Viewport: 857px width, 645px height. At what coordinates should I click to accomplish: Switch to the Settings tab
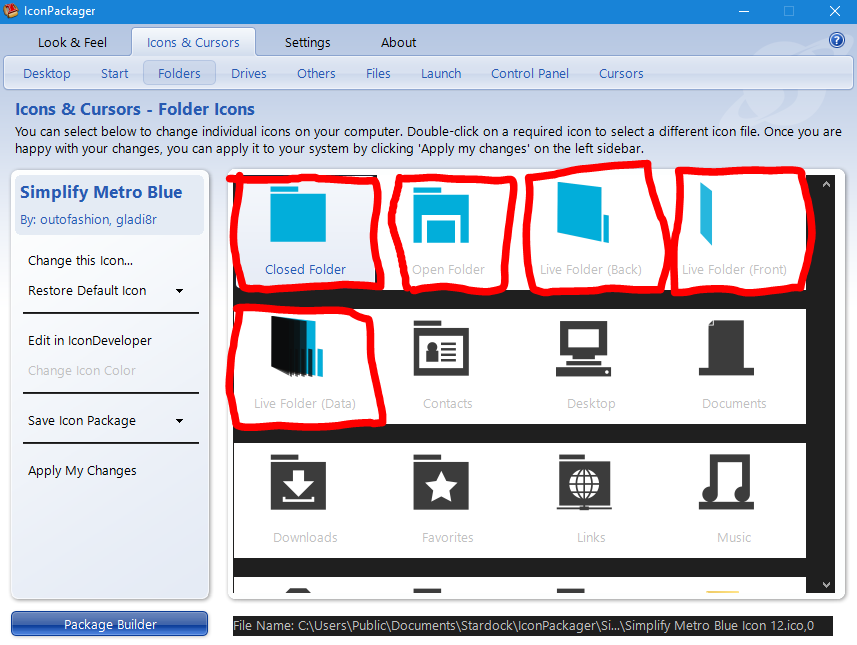tap(307, 42)
